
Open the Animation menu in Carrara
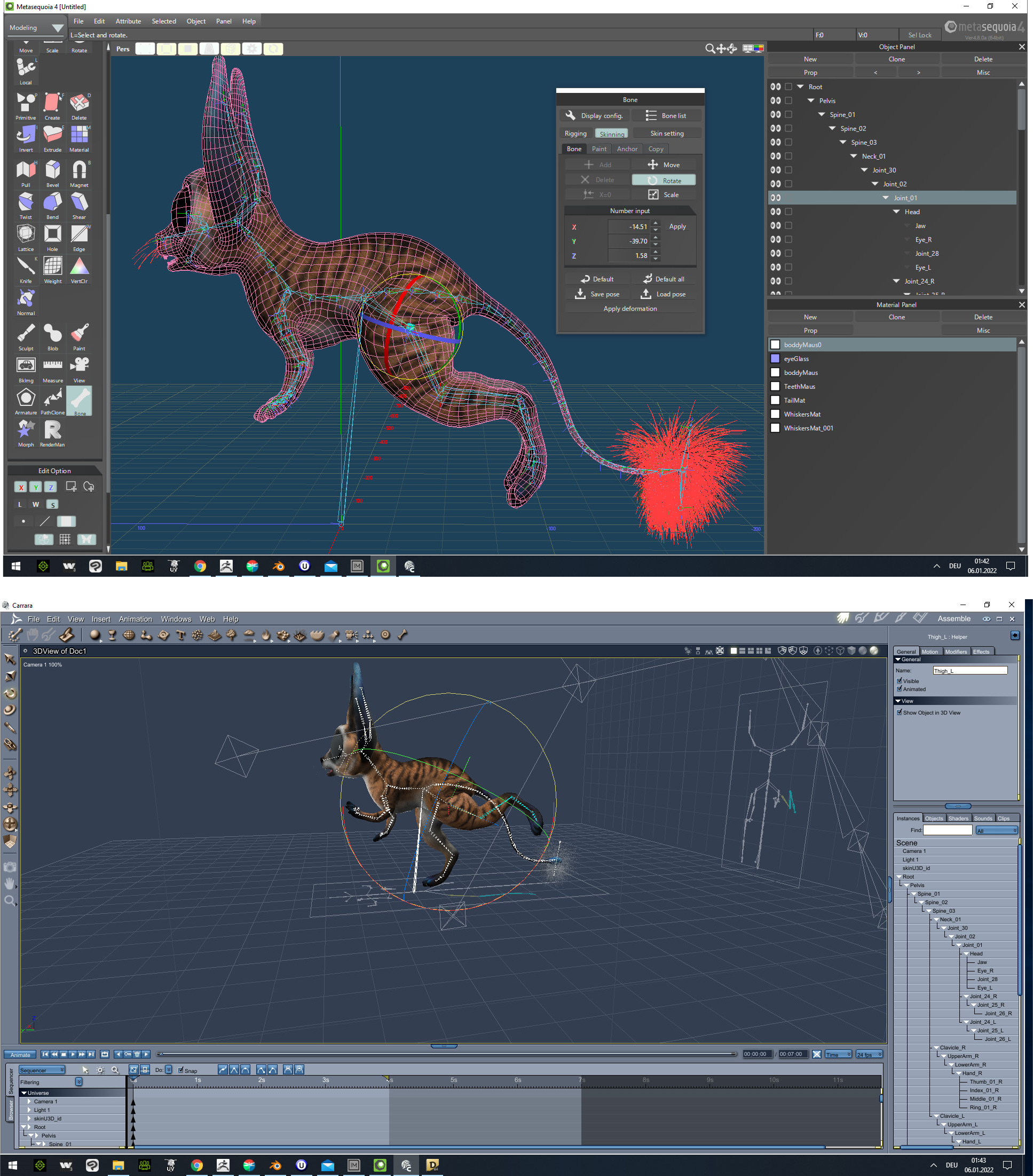[135, 619]
